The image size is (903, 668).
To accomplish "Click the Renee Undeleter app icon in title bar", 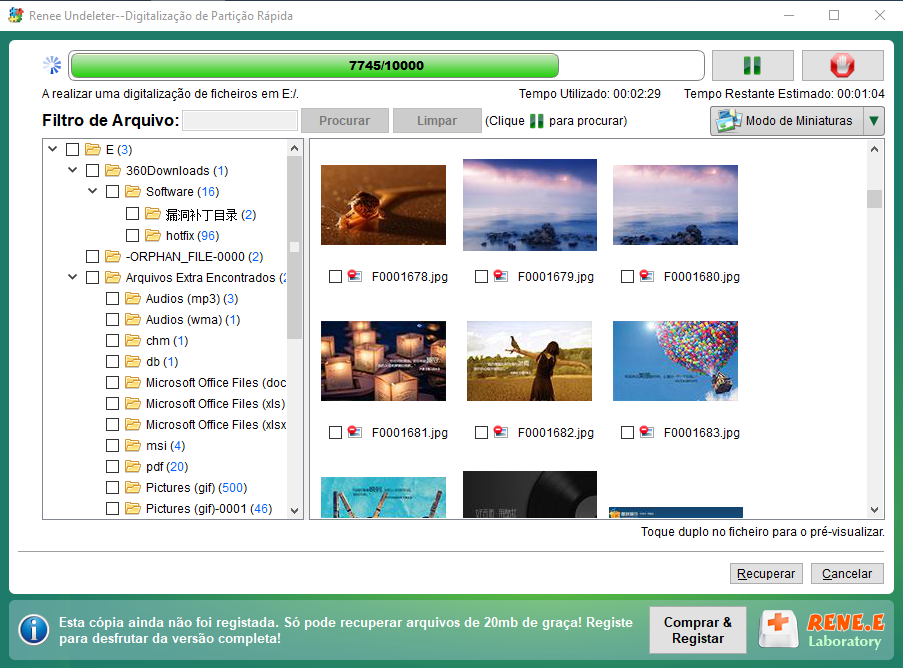I will coord(16,16).
